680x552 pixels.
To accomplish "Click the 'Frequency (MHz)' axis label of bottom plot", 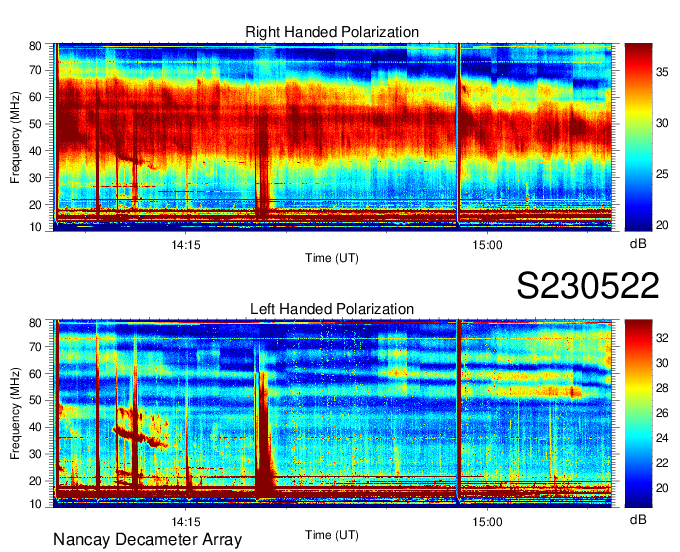I will click(x=15, y=414).
